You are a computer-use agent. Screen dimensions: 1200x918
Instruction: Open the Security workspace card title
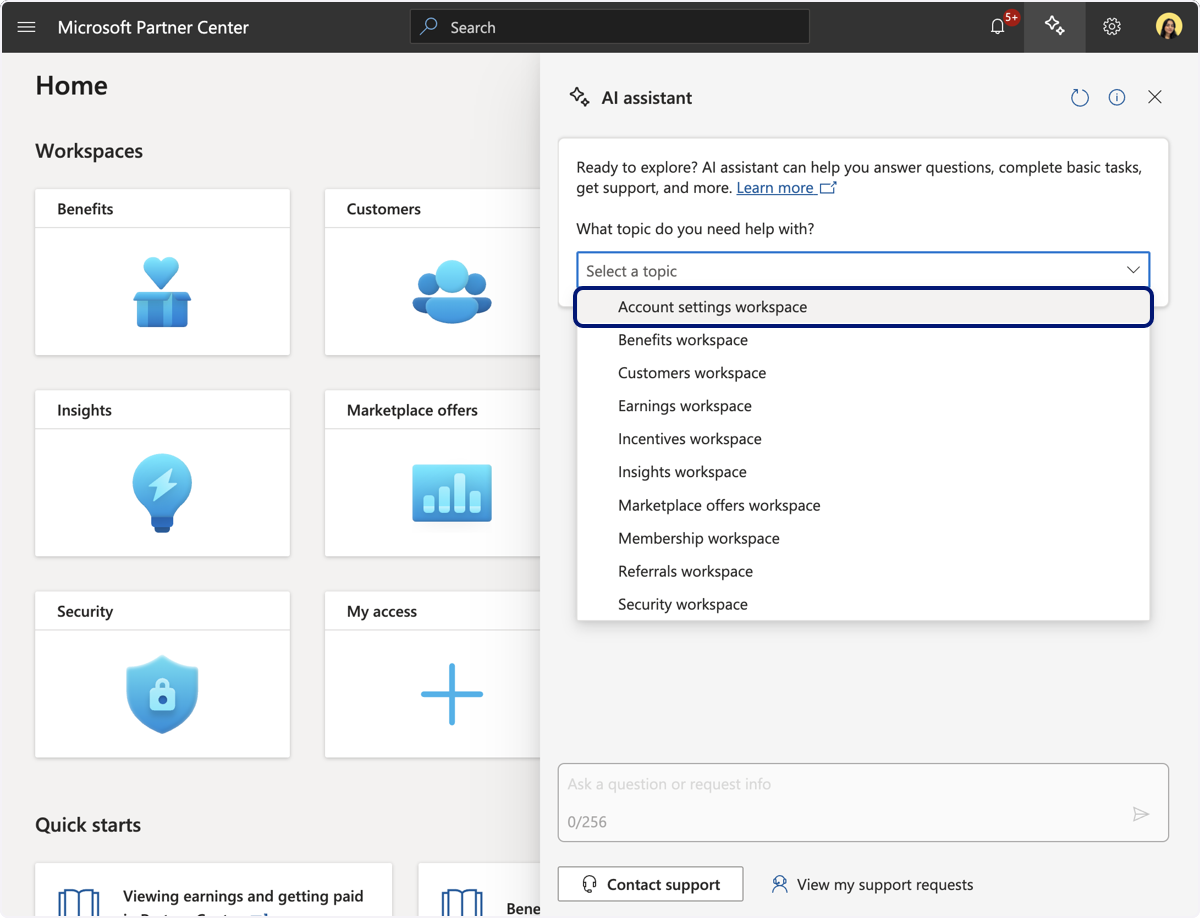[x=85, y=611]
